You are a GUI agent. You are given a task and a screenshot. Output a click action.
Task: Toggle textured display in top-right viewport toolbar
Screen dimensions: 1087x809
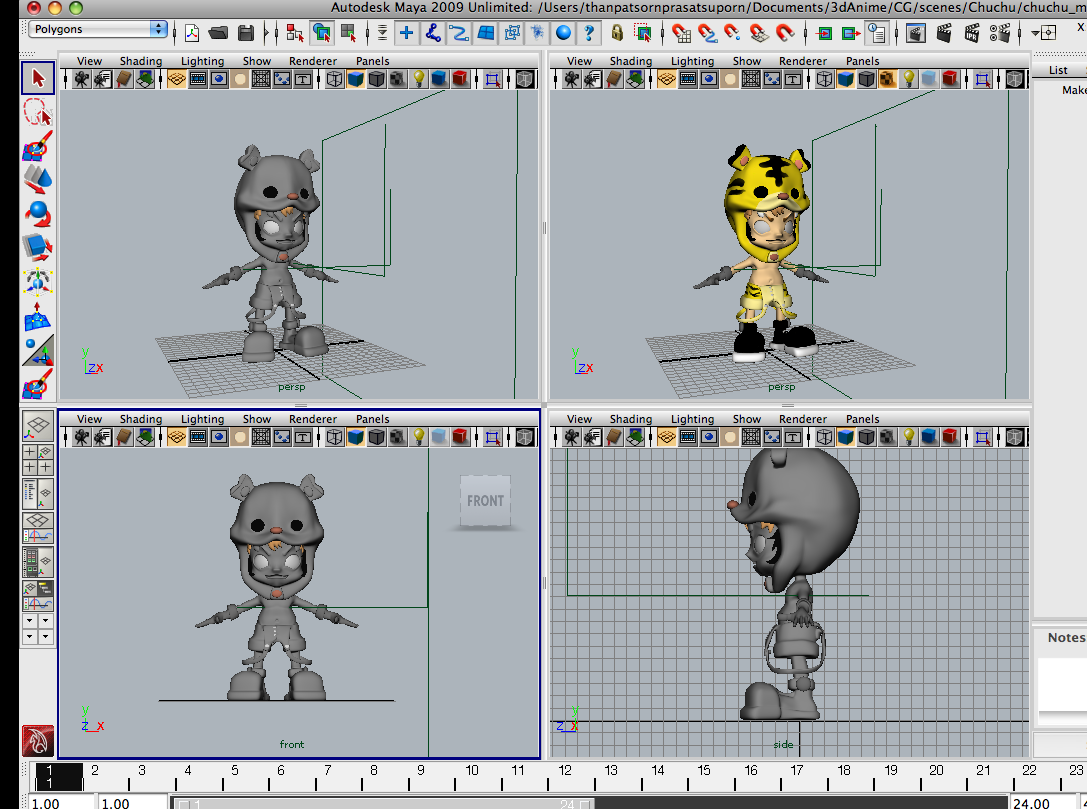[x=887, y=80]
